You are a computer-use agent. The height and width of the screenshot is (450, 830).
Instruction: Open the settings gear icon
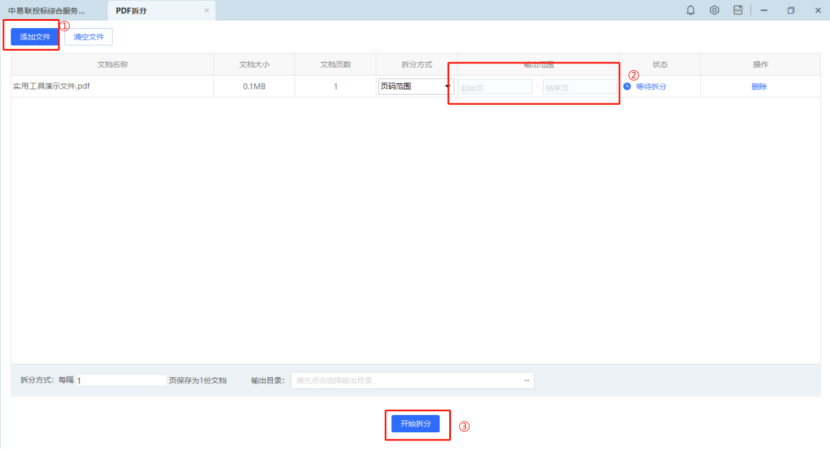[x=714, y=10]
